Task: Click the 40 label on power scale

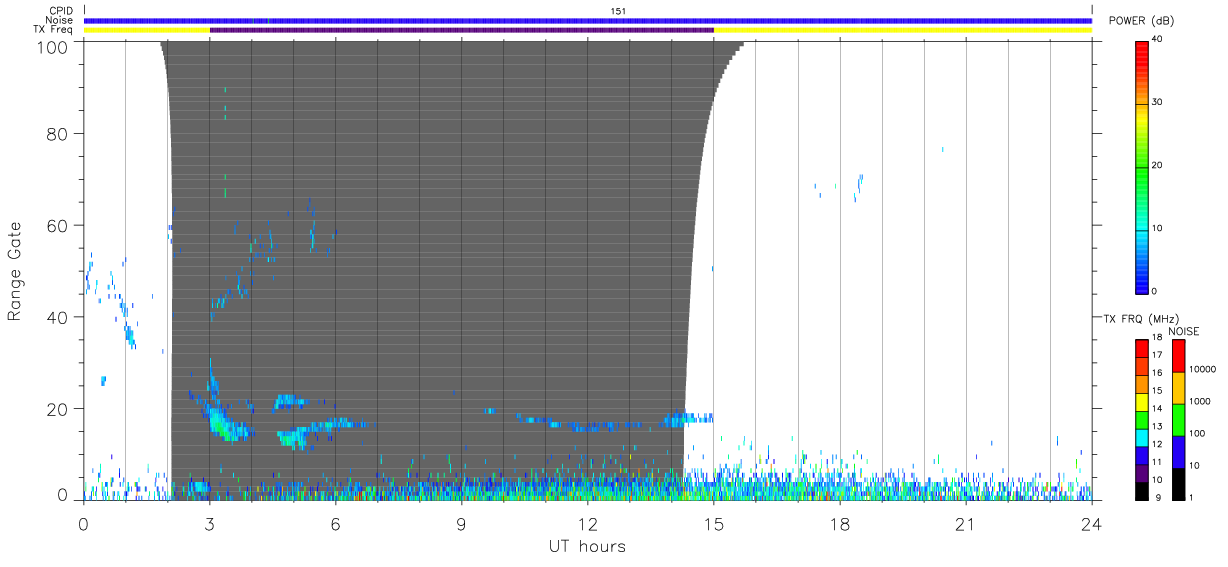Action: click(1157, 40)
